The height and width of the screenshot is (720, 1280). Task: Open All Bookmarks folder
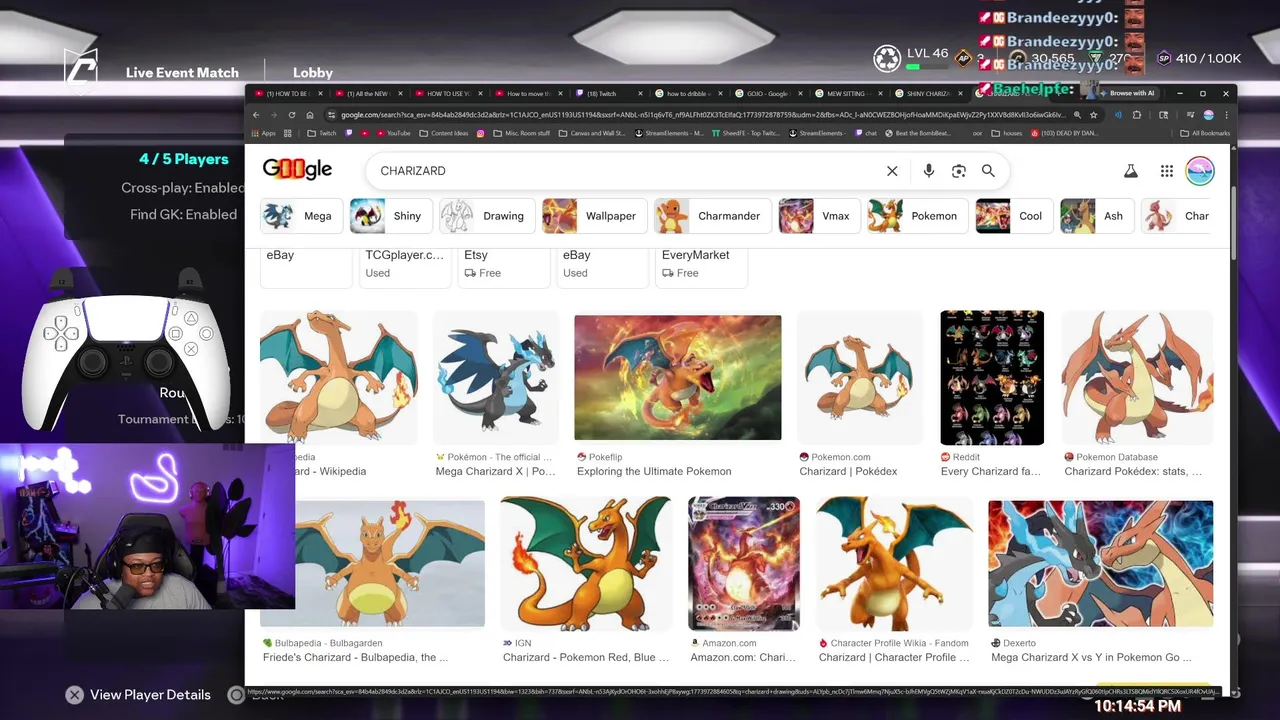[1205, 133]
